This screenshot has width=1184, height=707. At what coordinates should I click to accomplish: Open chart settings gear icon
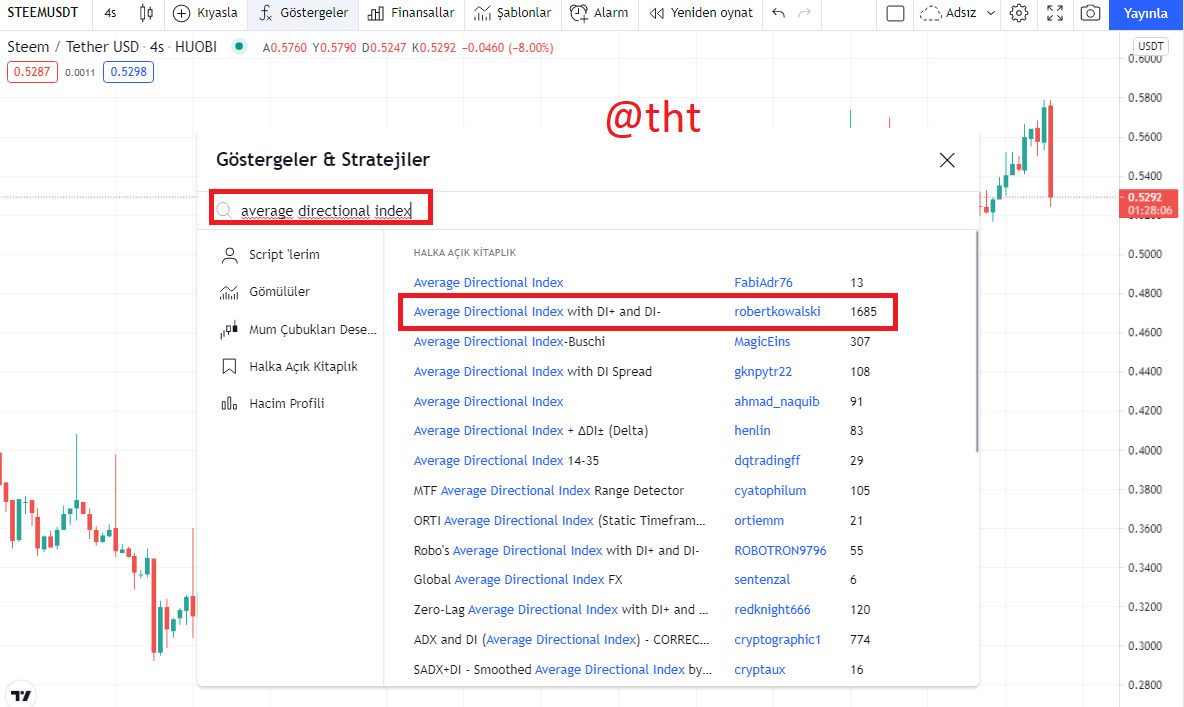[x=1019, y=13]
